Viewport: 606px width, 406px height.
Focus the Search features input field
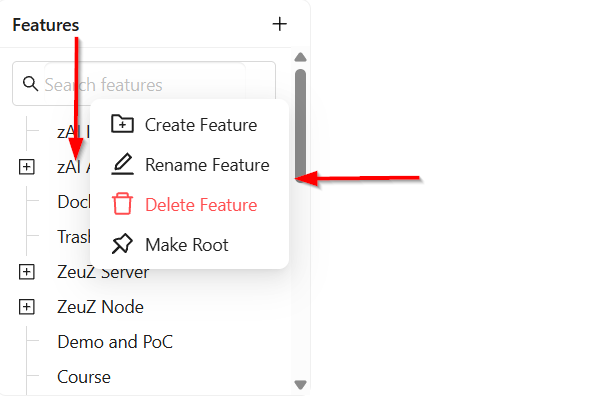[x=144, y=83]
